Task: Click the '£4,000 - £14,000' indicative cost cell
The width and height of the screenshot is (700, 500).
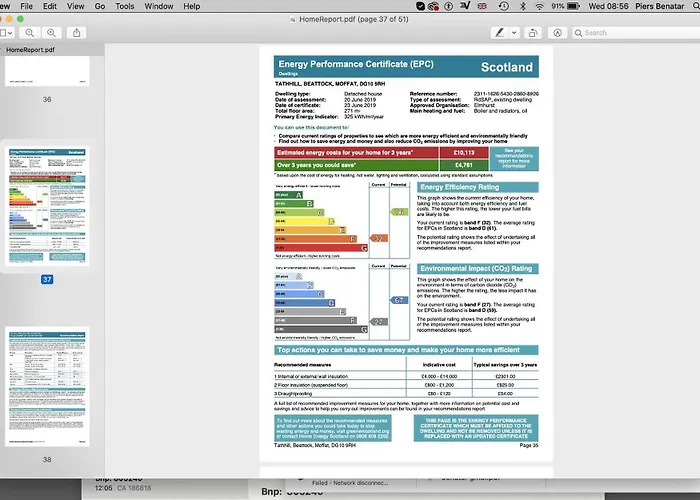Action: 439,376
